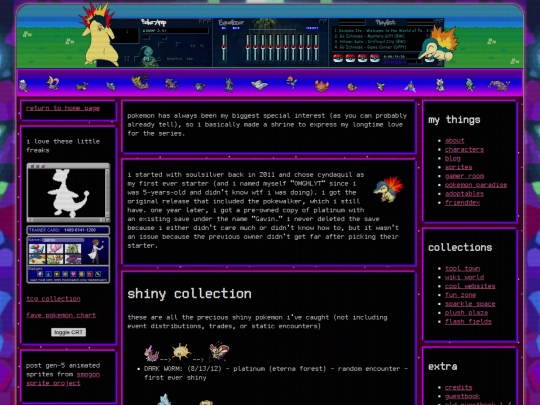Image resolution: width=540 pixels, height=405 pixels.
Task: Open the characters link
Action: coord(464,149)
